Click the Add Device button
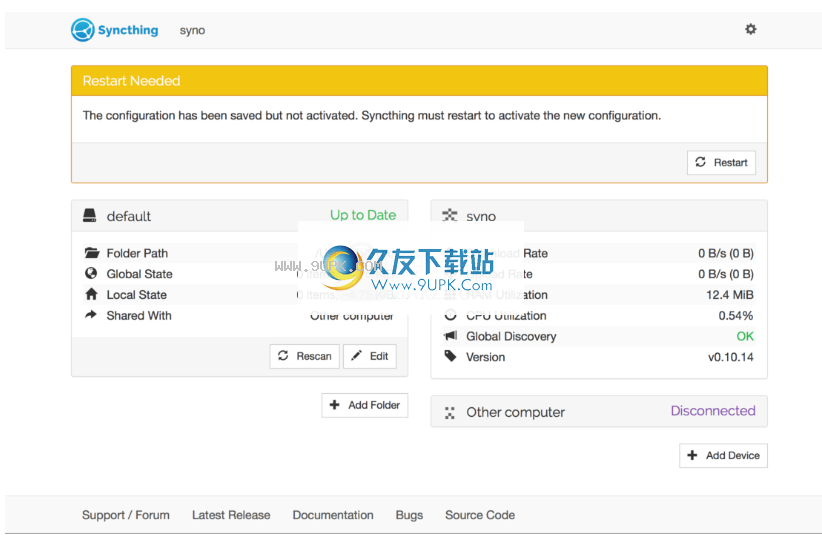 (723, 455)
